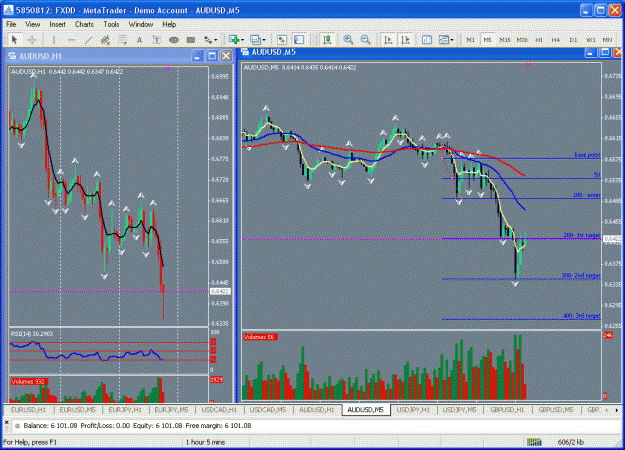Expand the arrows tool dropdown arrow

coord(216,40)
